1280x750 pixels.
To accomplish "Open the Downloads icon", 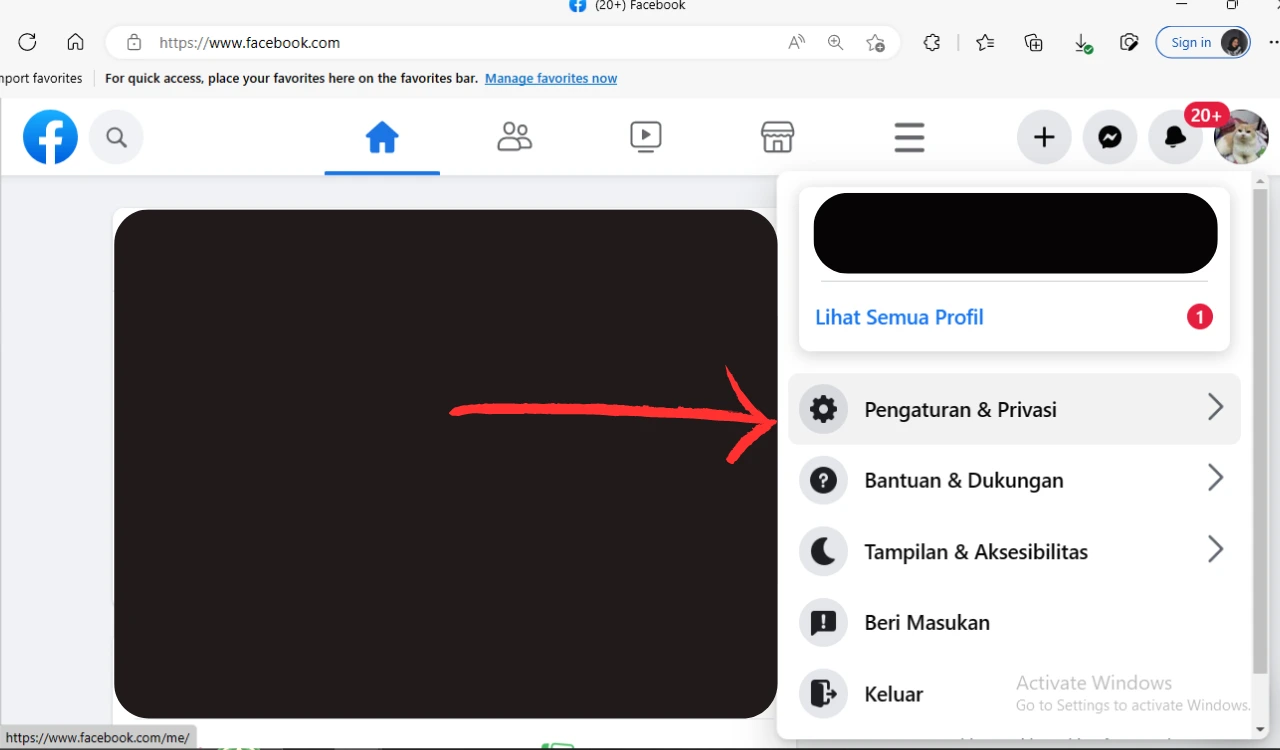I will 1082,43.
